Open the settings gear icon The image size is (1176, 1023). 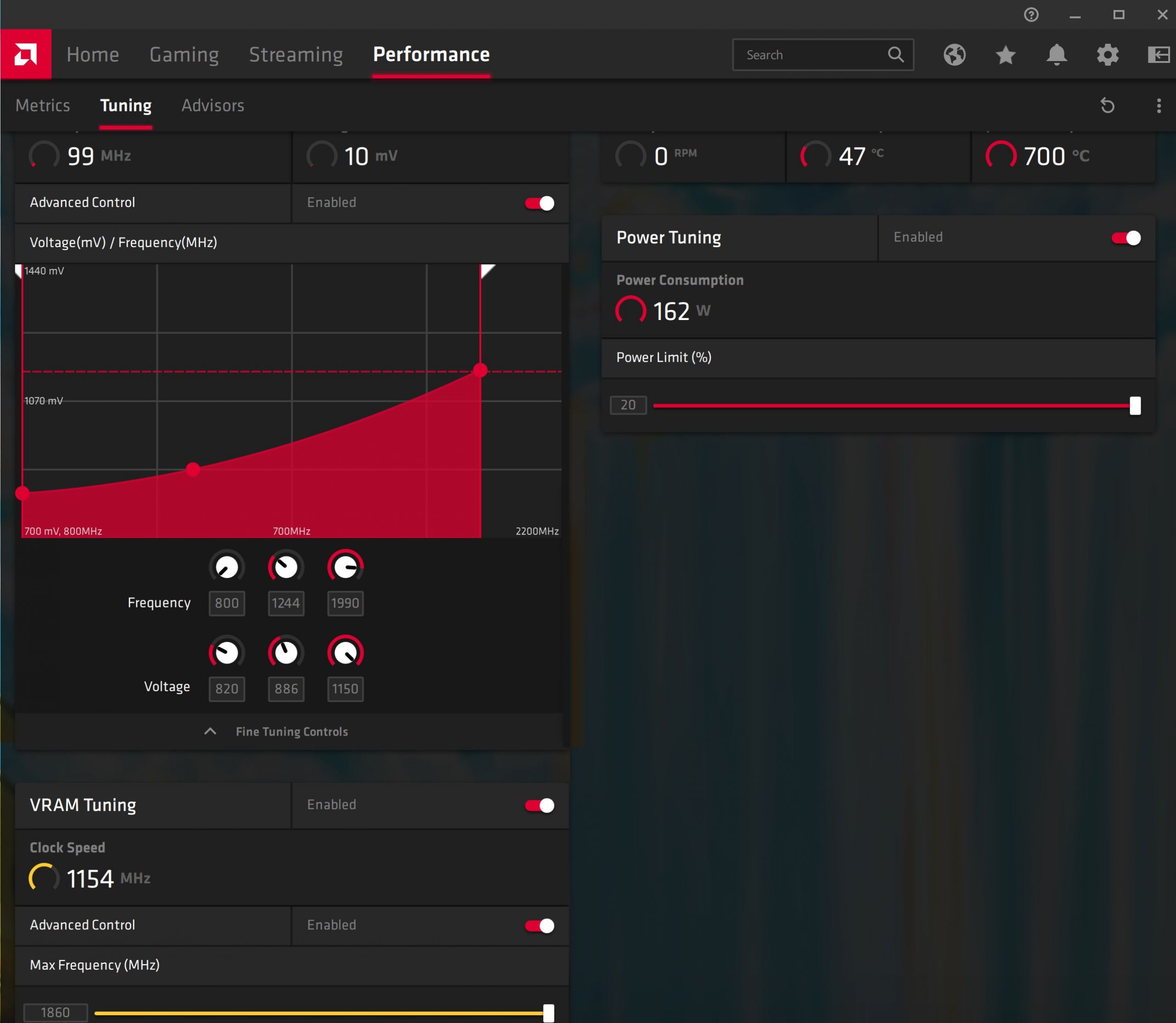click(x=1108, y=55)
